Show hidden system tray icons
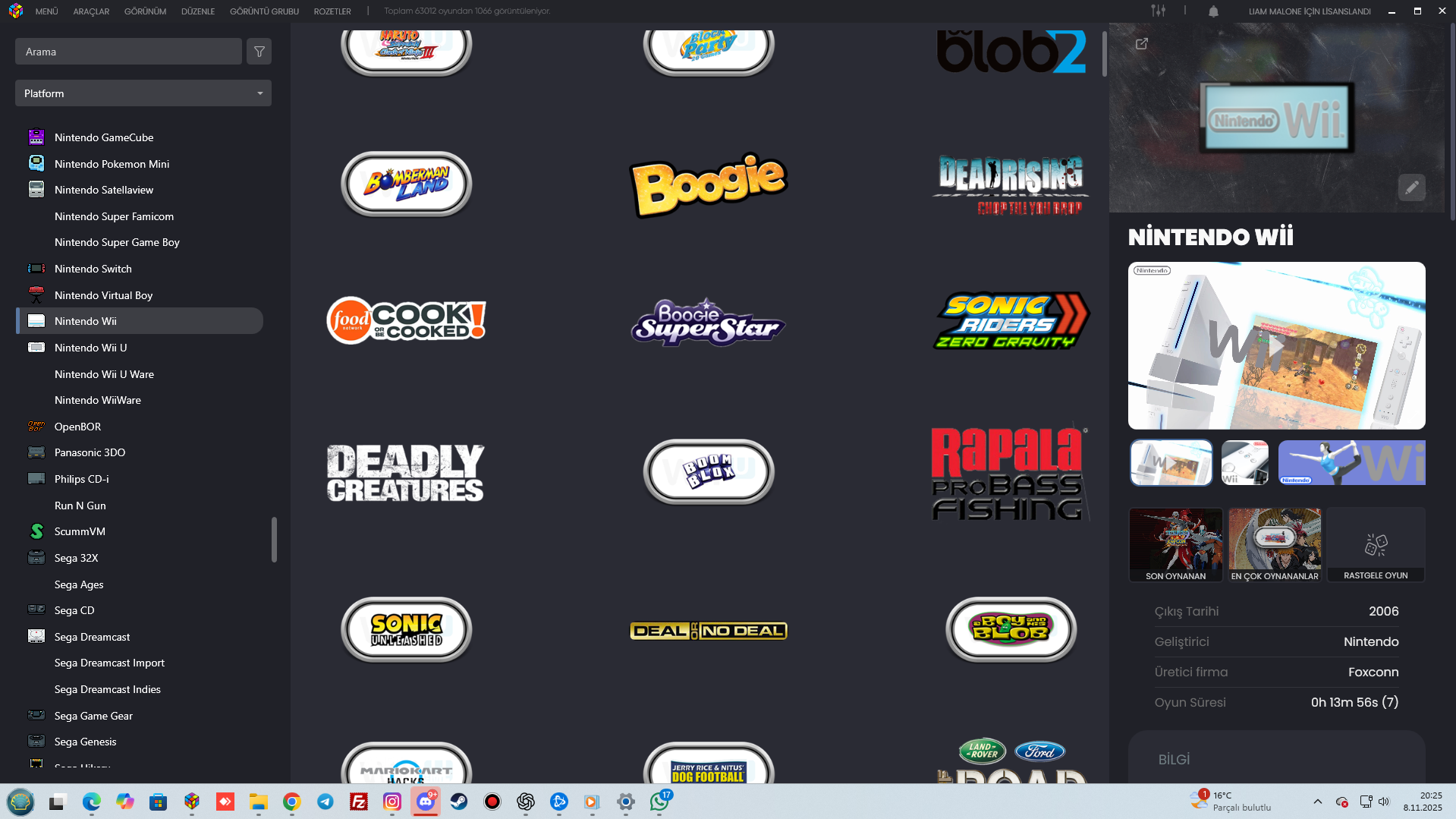1456x819 pixels. pyautogui.click(x=1318, y=802)
